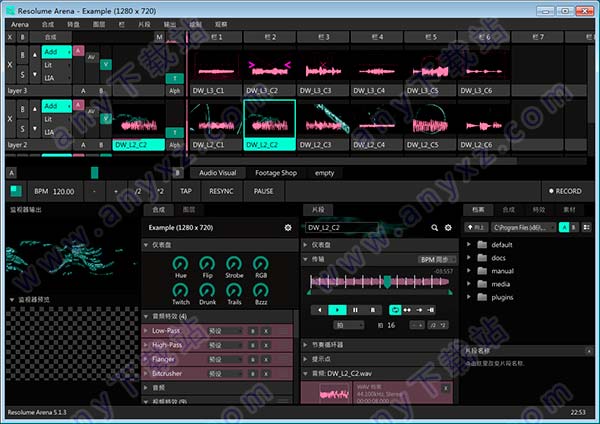Screen dimensions: 600x424
Task: Remove the DW_L2_C2.wav audio track
Action: 445,388
